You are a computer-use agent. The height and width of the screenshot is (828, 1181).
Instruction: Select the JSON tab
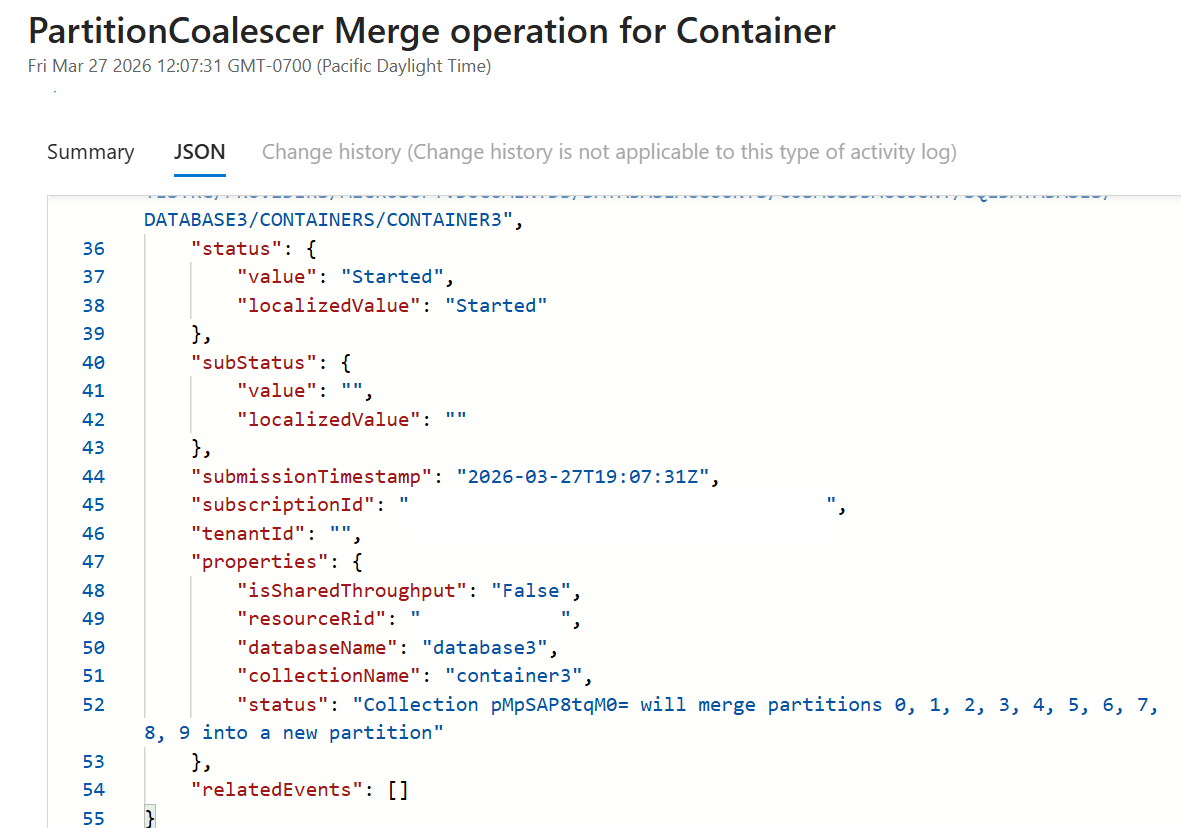point(199,152)
